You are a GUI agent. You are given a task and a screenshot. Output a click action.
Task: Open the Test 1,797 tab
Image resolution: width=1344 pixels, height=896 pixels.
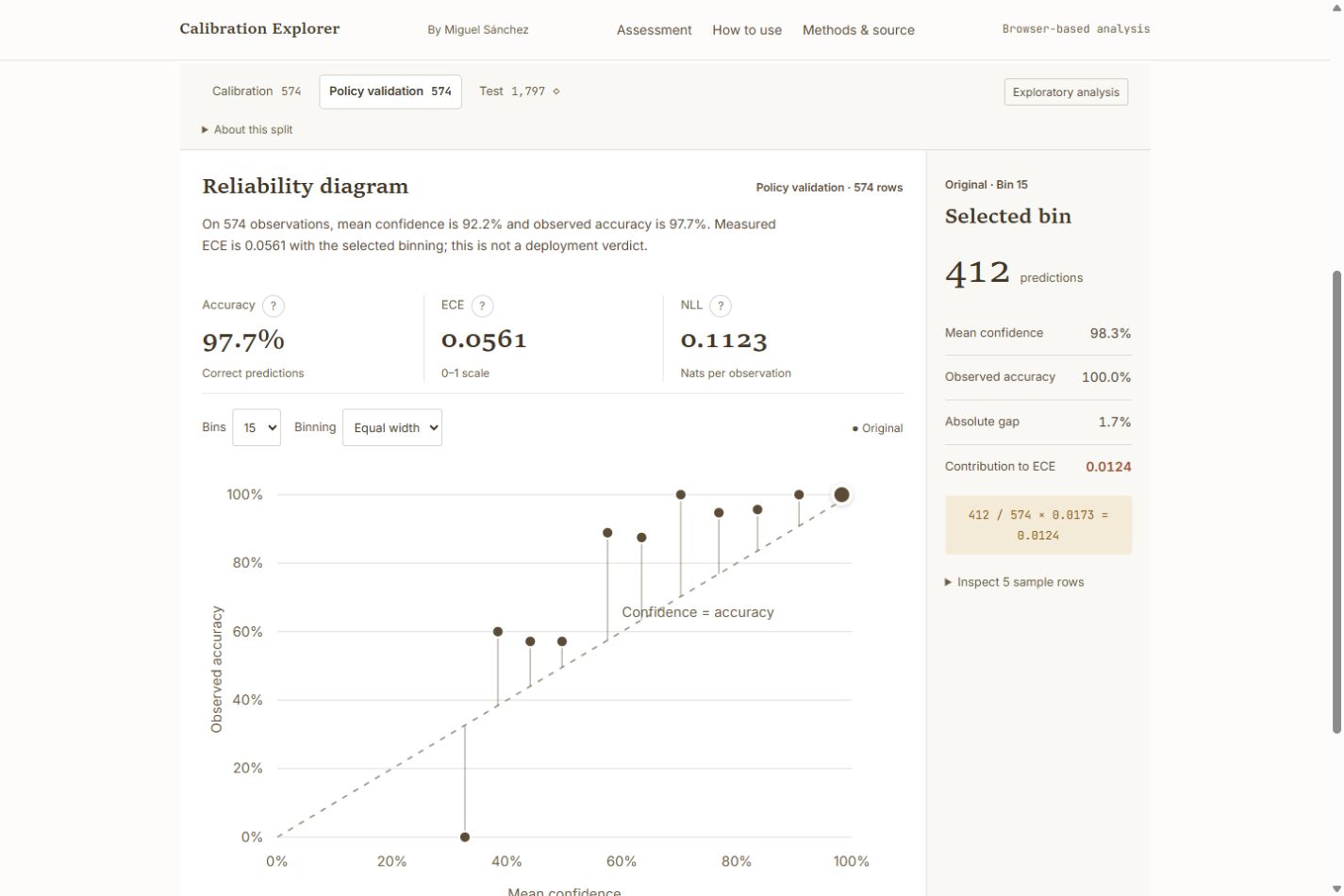click(520, 91)
